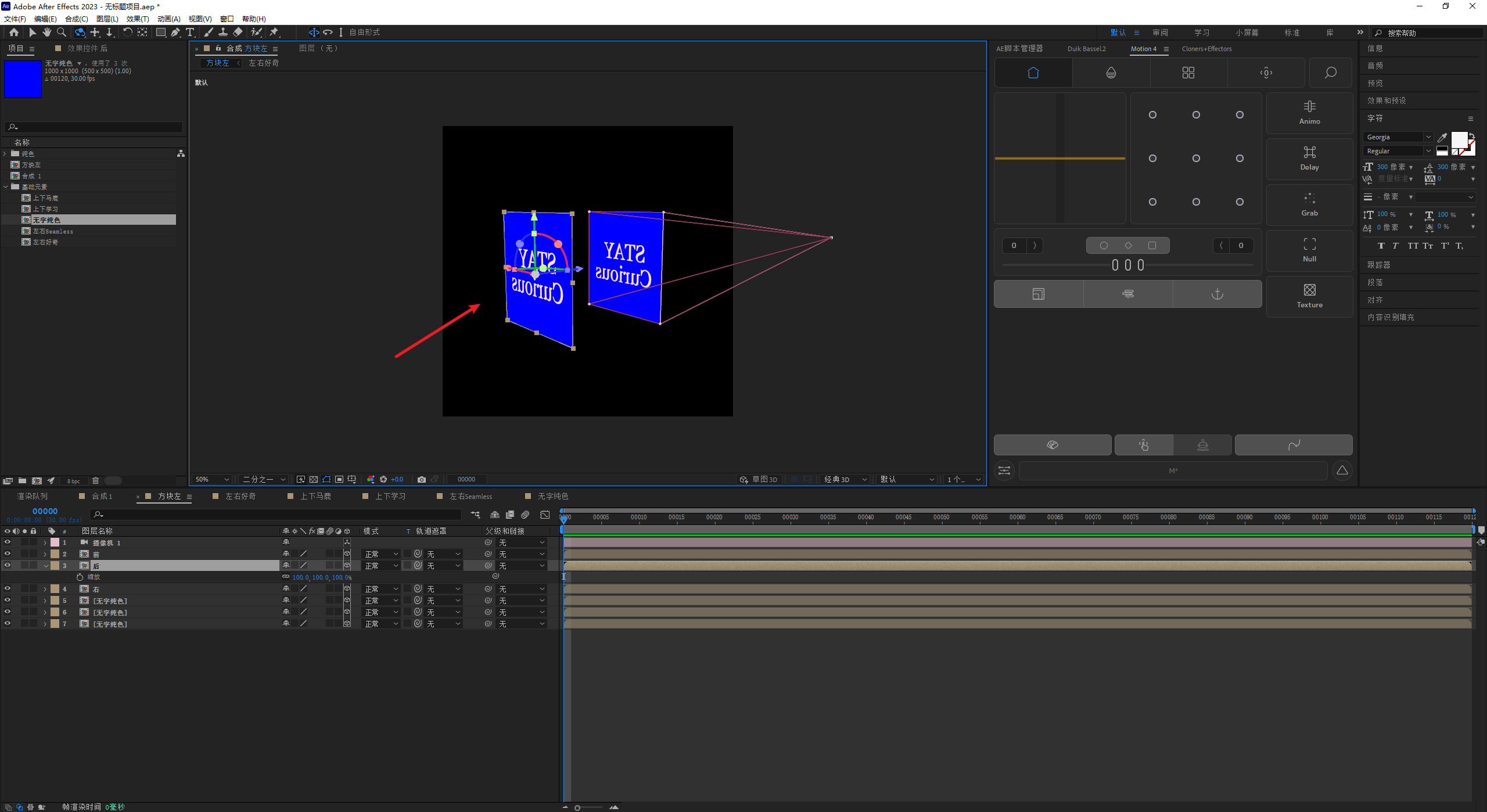
Task: Toggle the 缩放 stopwatch keyframe
Action: click(x=80, y=577)
